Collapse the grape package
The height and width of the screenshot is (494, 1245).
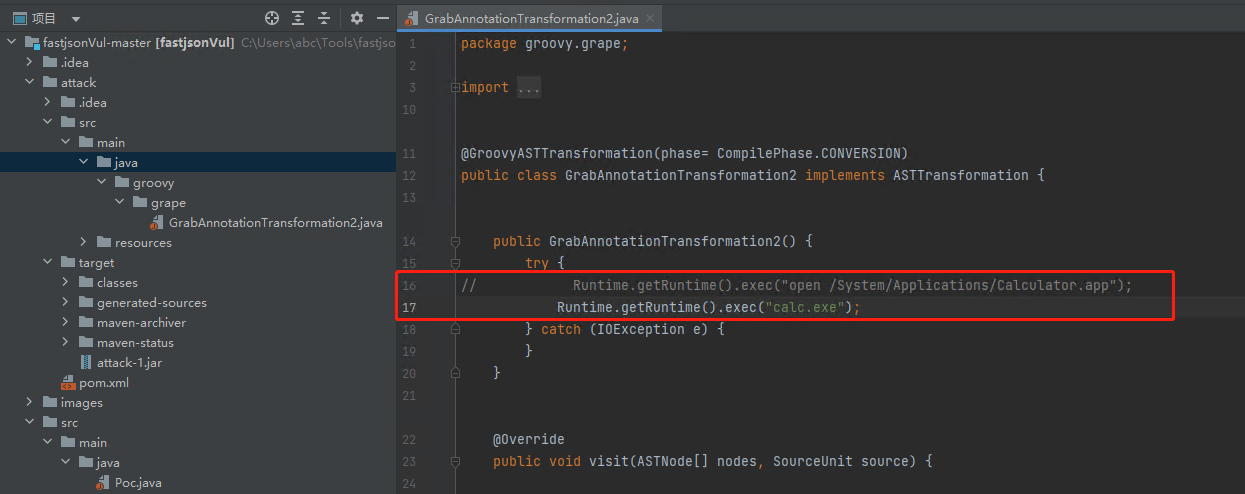click(119, 202)
